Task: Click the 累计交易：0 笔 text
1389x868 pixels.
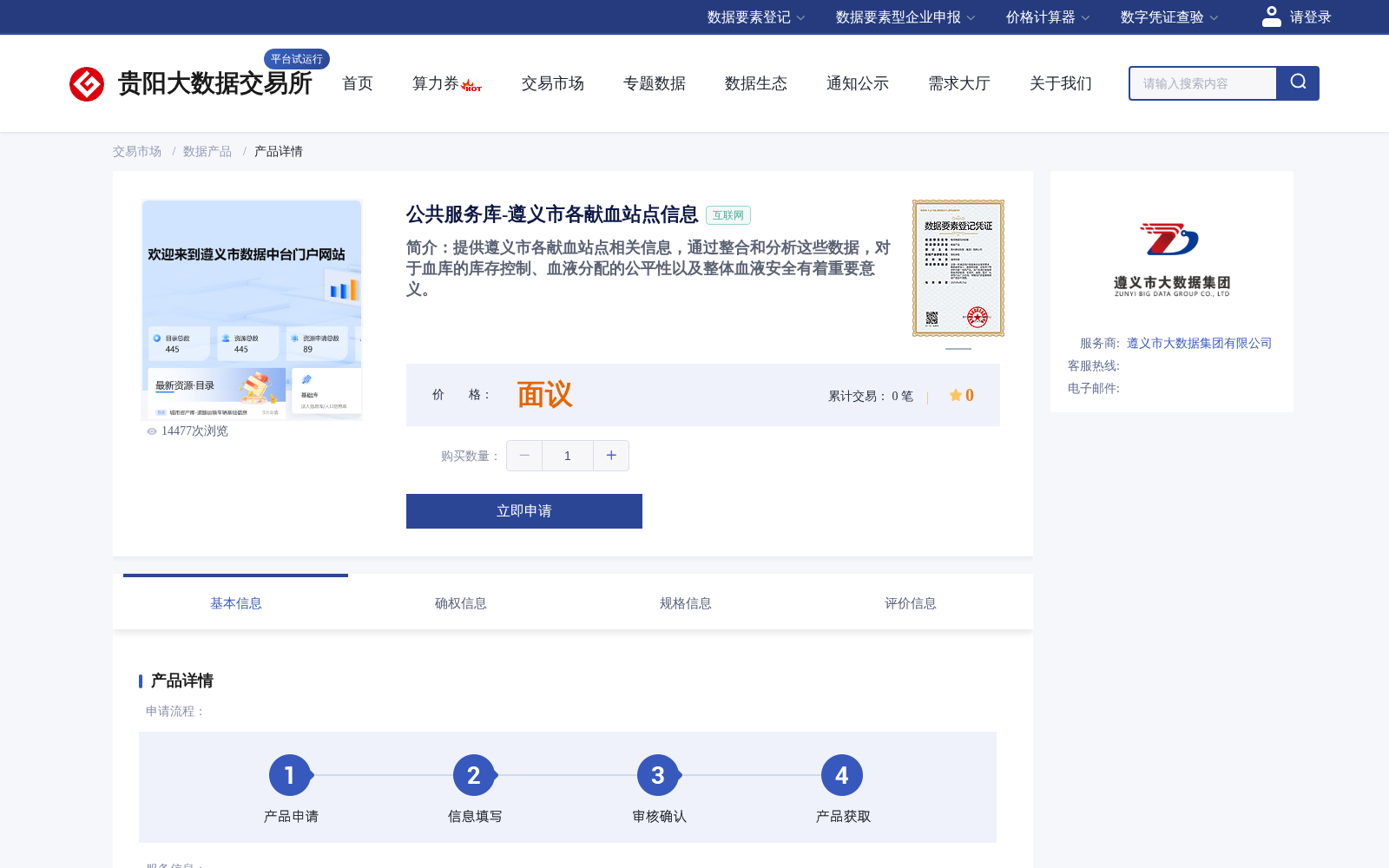Action: [x=871, y=396]
